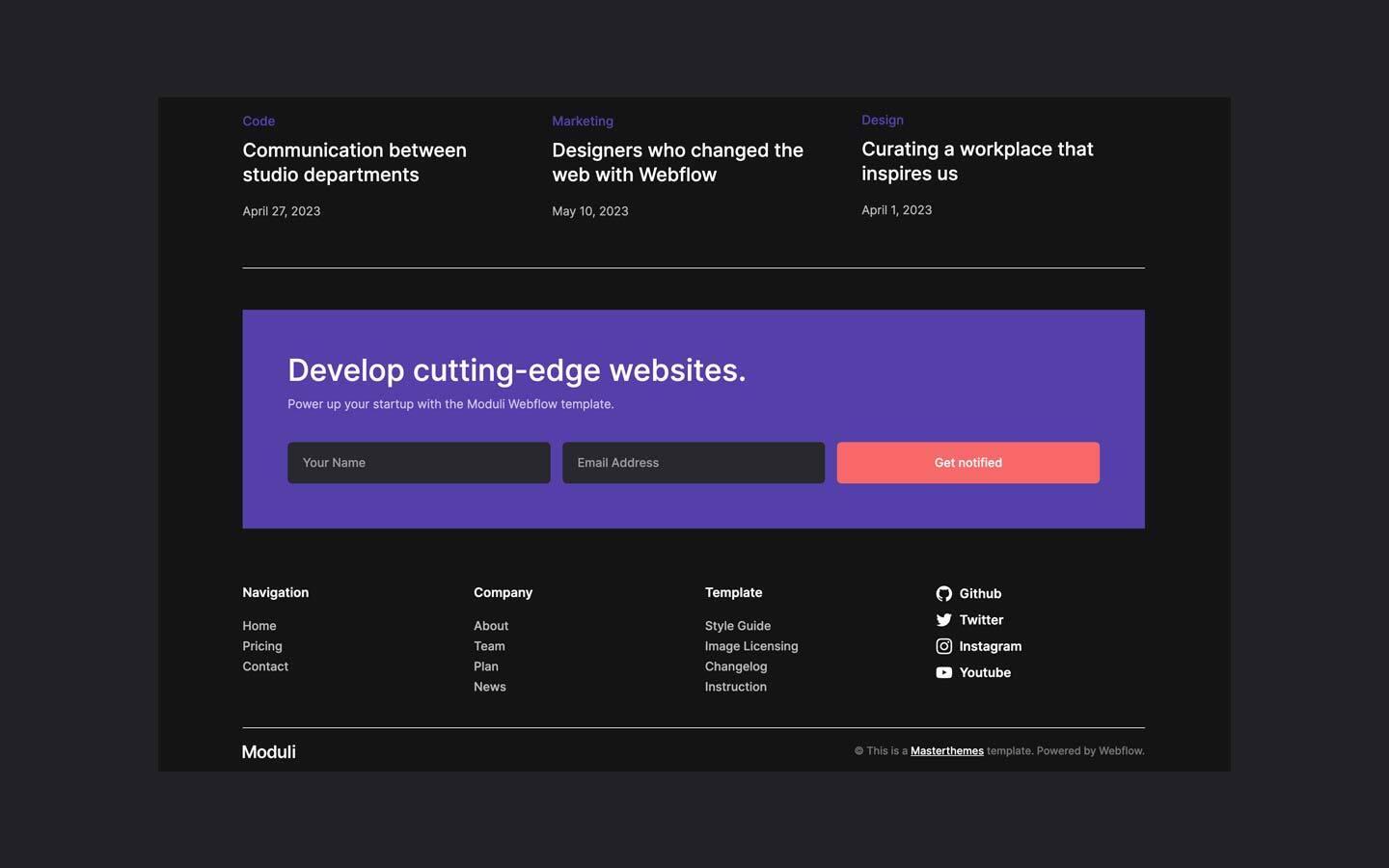Open the Code category tag

click(259, 121)
